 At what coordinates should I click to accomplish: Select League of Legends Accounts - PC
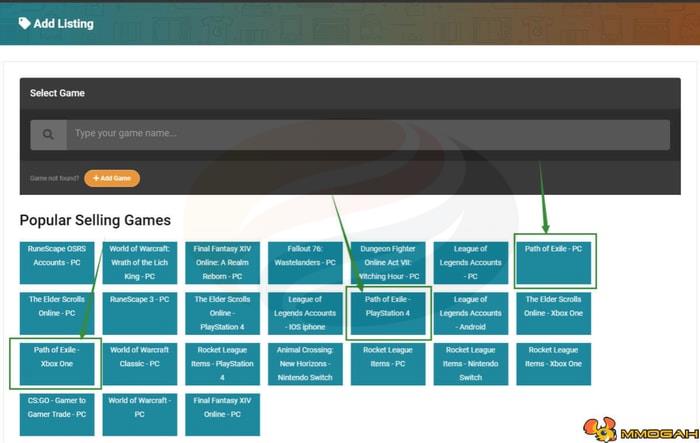470,262
